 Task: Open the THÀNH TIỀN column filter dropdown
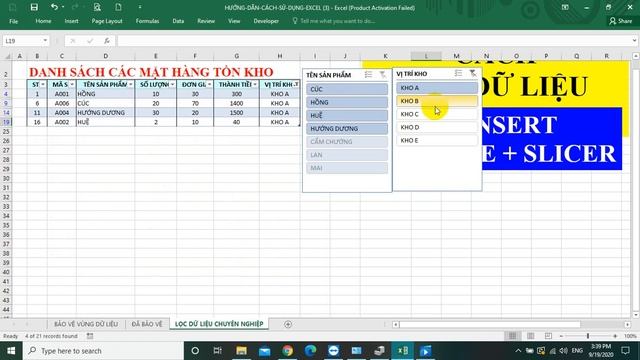(x=255, y=84)
